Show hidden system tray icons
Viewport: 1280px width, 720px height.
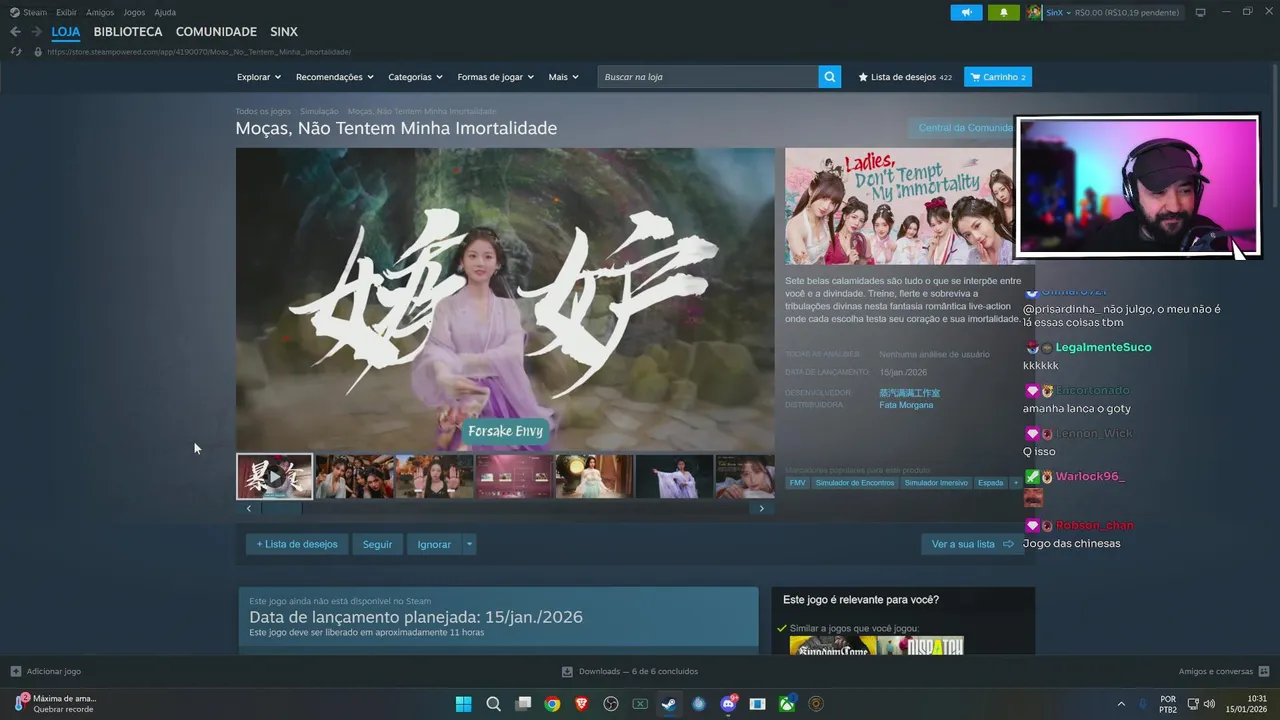click(x=1120, y=704)
